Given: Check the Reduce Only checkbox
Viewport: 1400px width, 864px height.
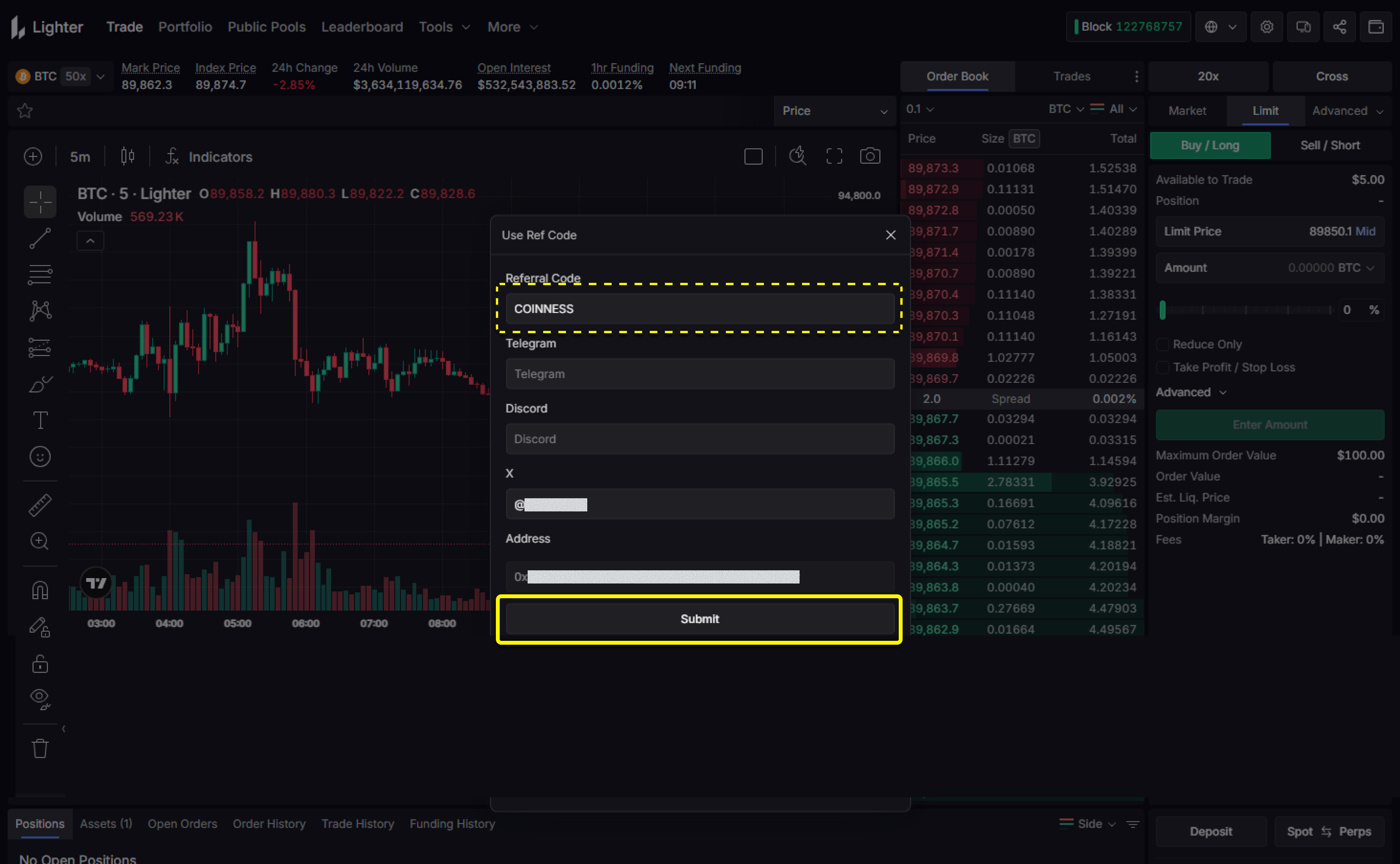Looking at the screenshot, I should pyautogui.click(x=1162, y=344).
